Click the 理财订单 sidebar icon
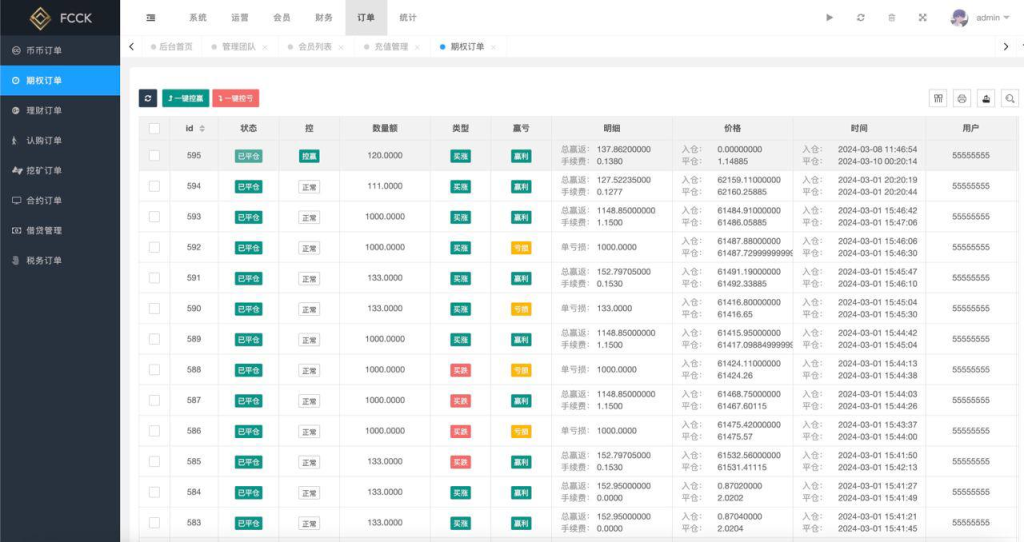This screenshot has height=542, width=1024. (16, 110)
